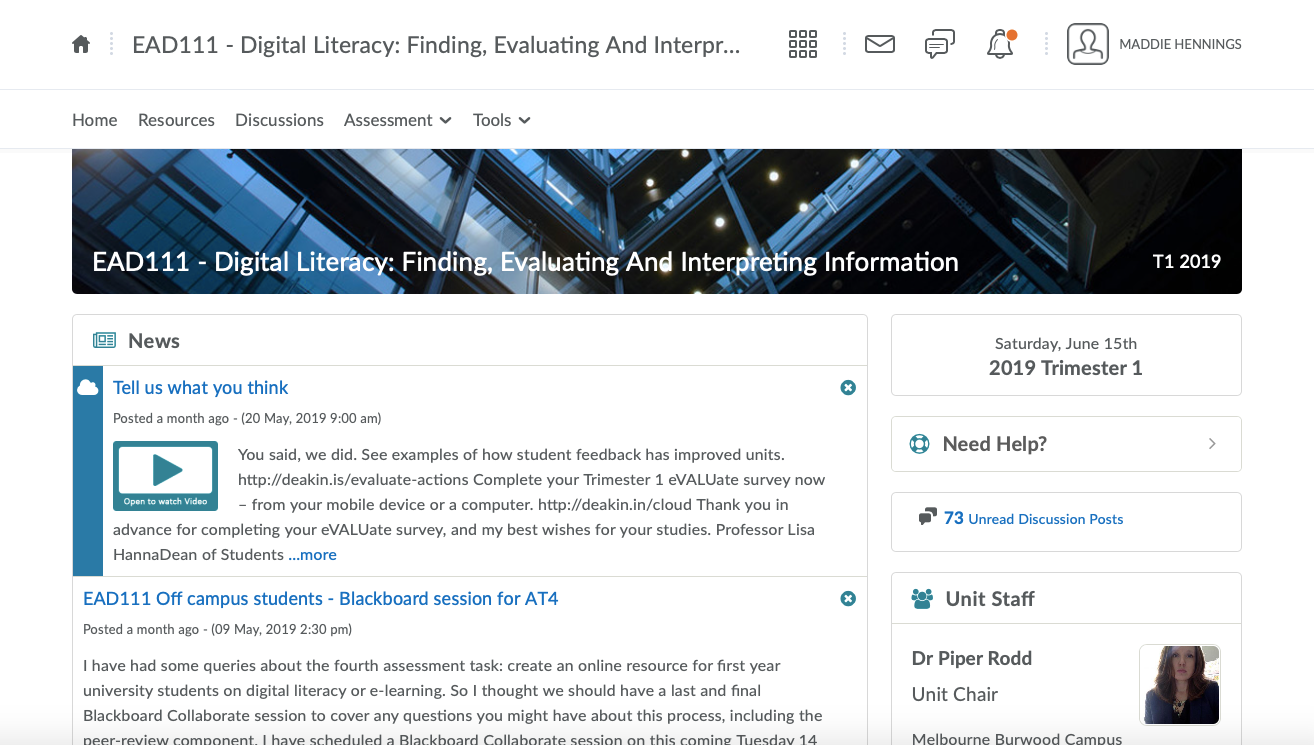Open the 'Tell us what you think' news link
The height and width of the screenshot is (745, 1314).
[x=200, y=388]
